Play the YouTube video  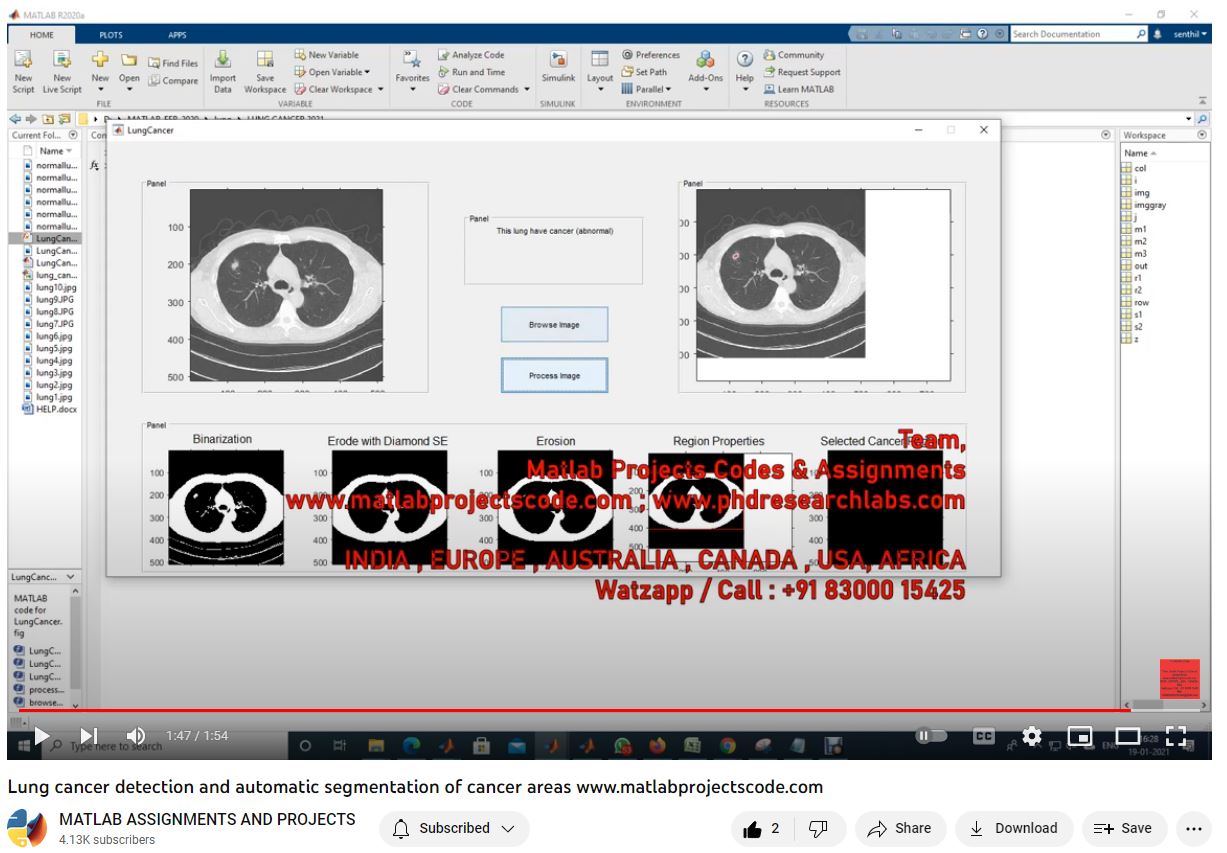pyautogui.click(x=41, y=736)
